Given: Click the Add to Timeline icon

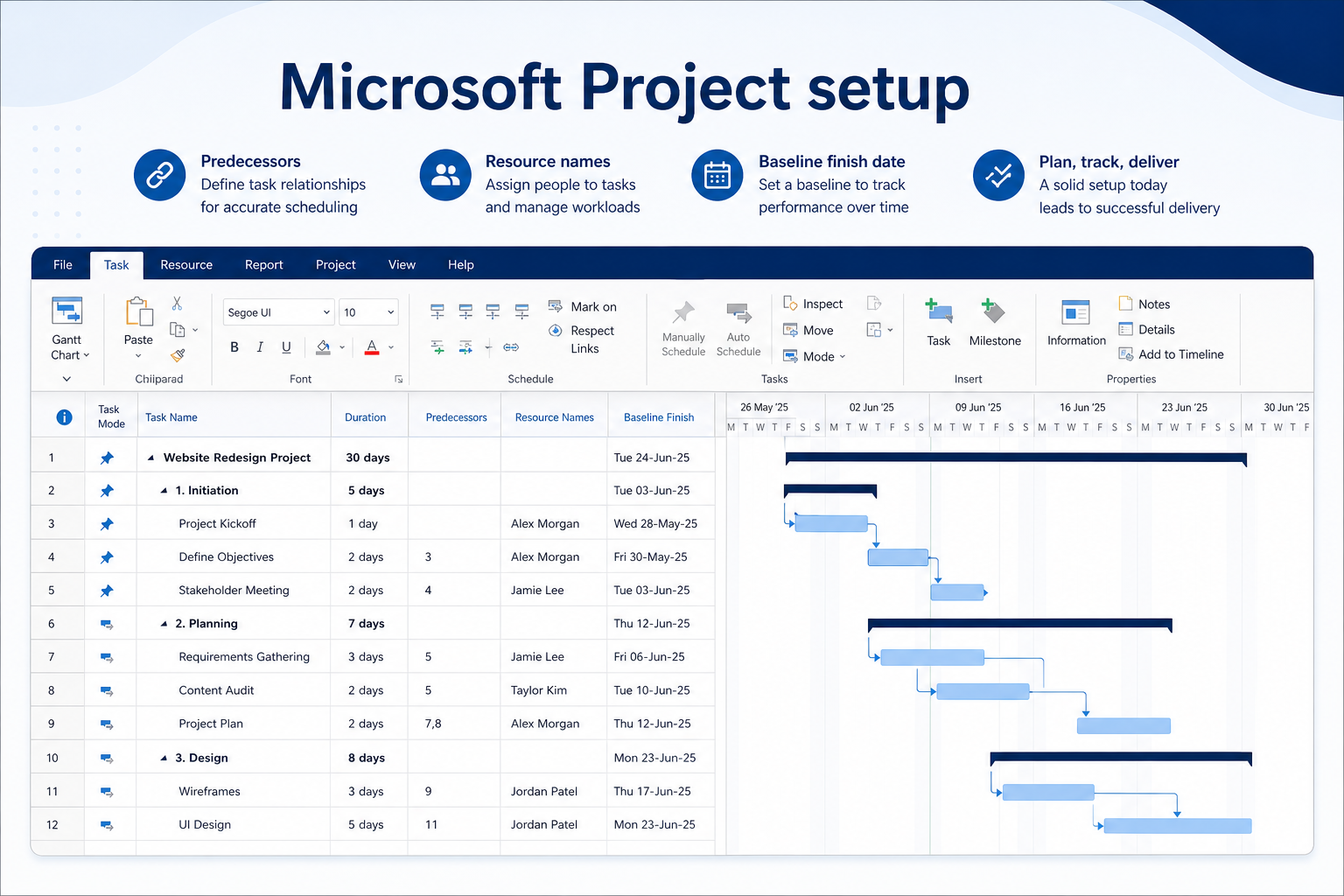Looking at the screenshot, I should [1126, 353].
